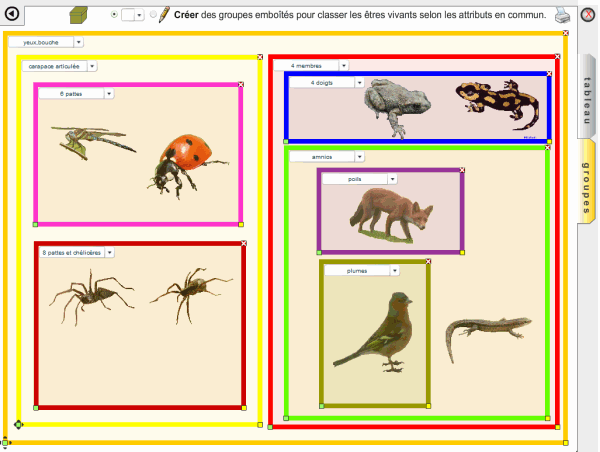
Task: Open the amnios attribute dropdown
Action: (359, 157)
